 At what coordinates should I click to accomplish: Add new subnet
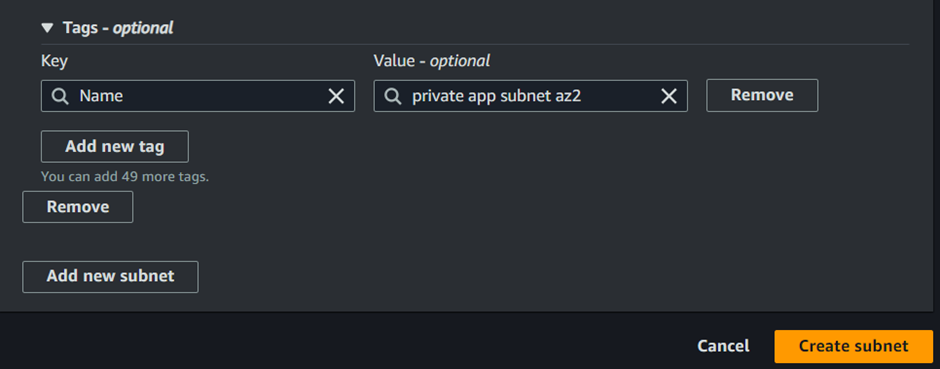pyautogui.click(x=110, y=277)
